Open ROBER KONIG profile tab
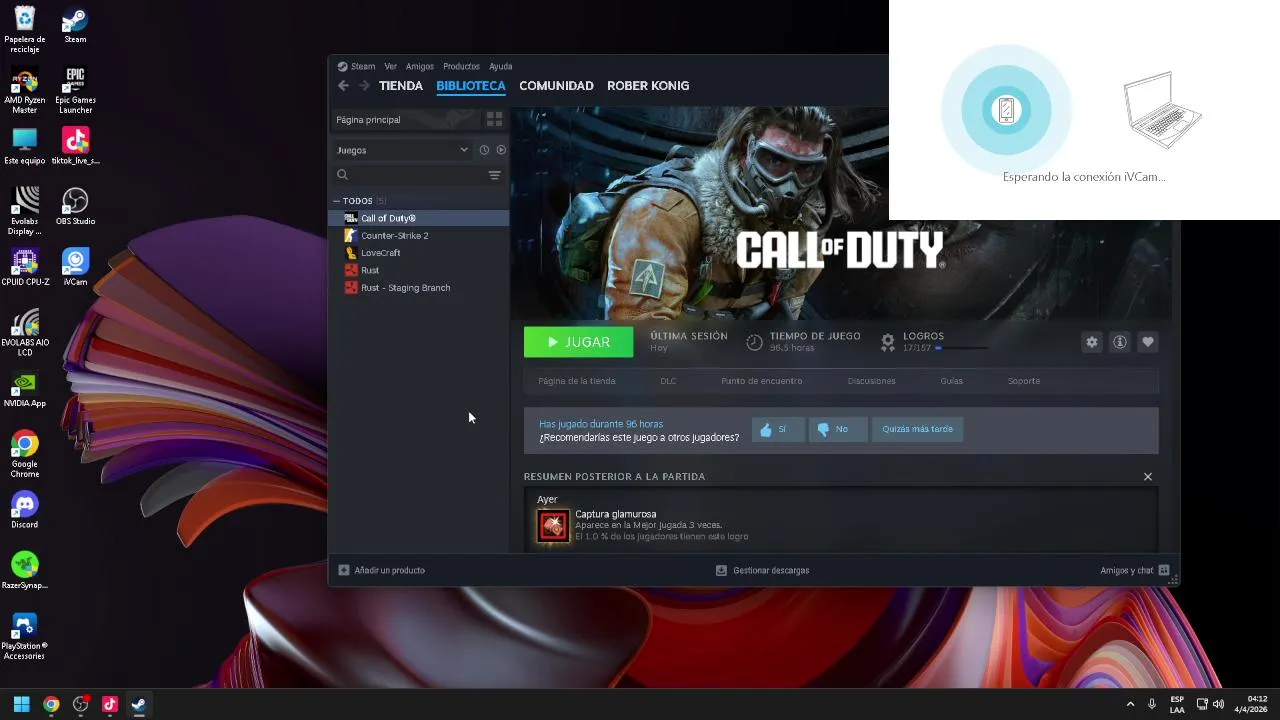1280x720 pixels. [648, 86]
